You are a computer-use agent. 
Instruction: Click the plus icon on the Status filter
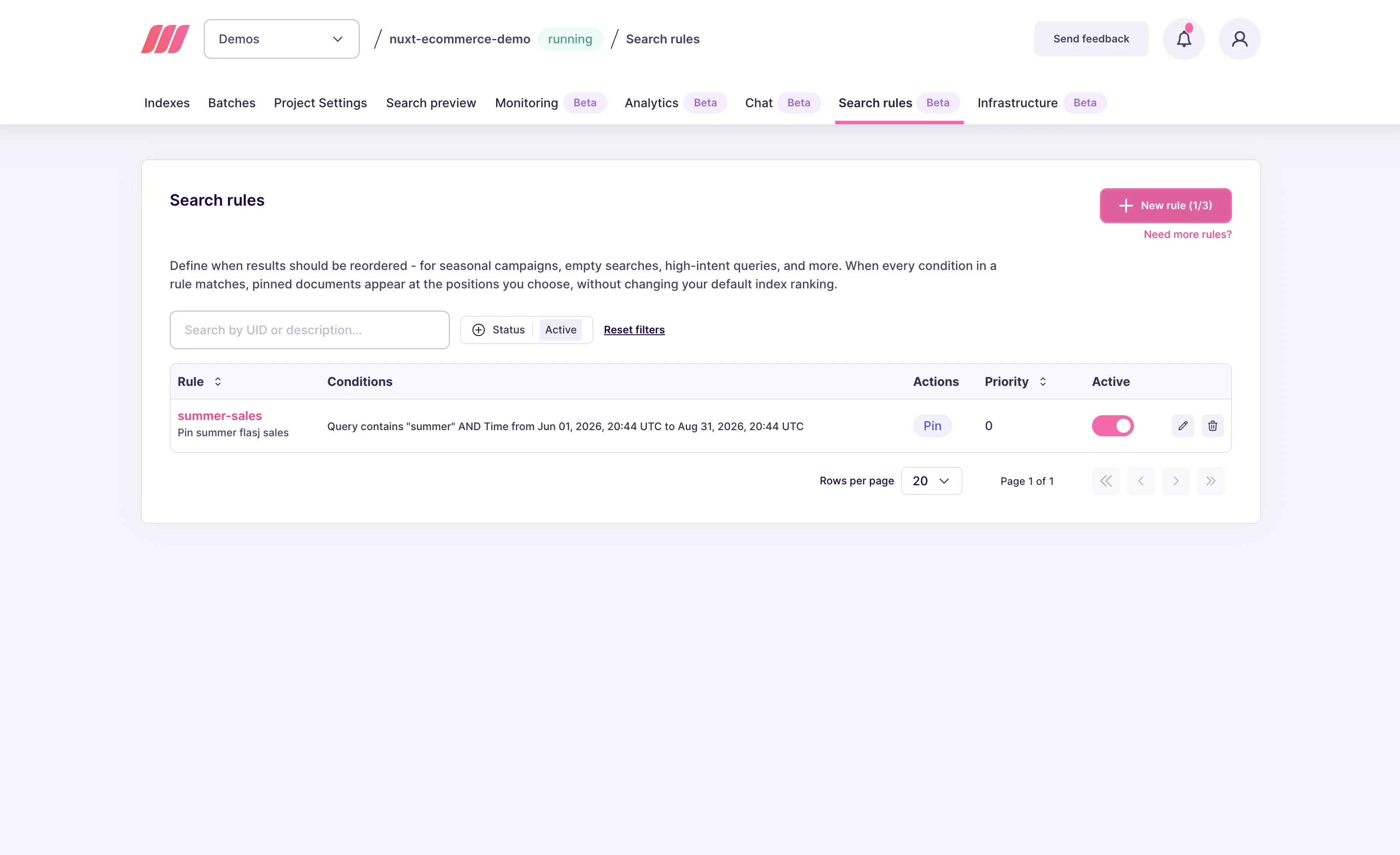click(x=479, y=329)
